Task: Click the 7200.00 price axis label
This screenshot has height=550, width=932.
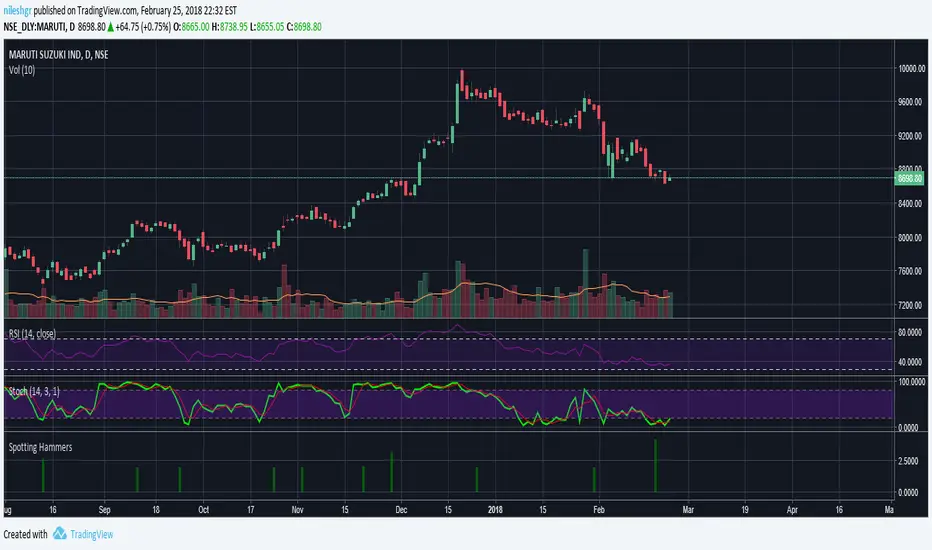Action: click(x=911, y=305)
